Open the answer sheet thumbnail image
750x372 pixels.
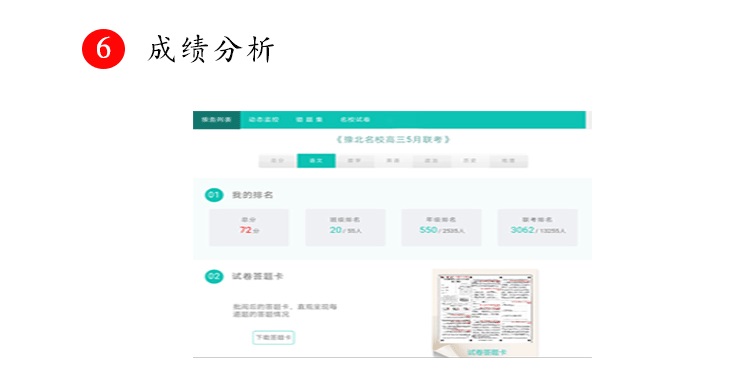click(485, 313)
